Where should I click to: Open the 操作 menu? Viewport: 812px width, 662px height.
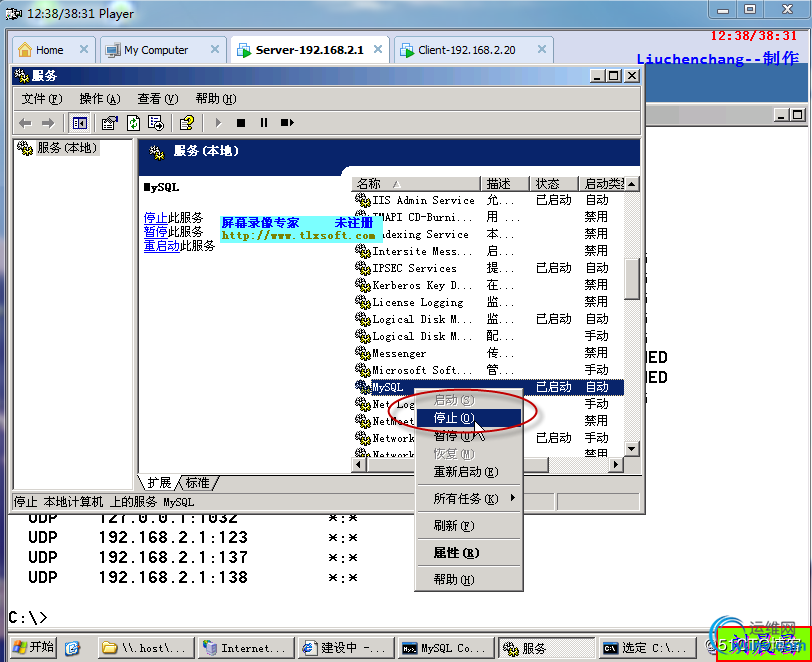[x=99, y=98]
